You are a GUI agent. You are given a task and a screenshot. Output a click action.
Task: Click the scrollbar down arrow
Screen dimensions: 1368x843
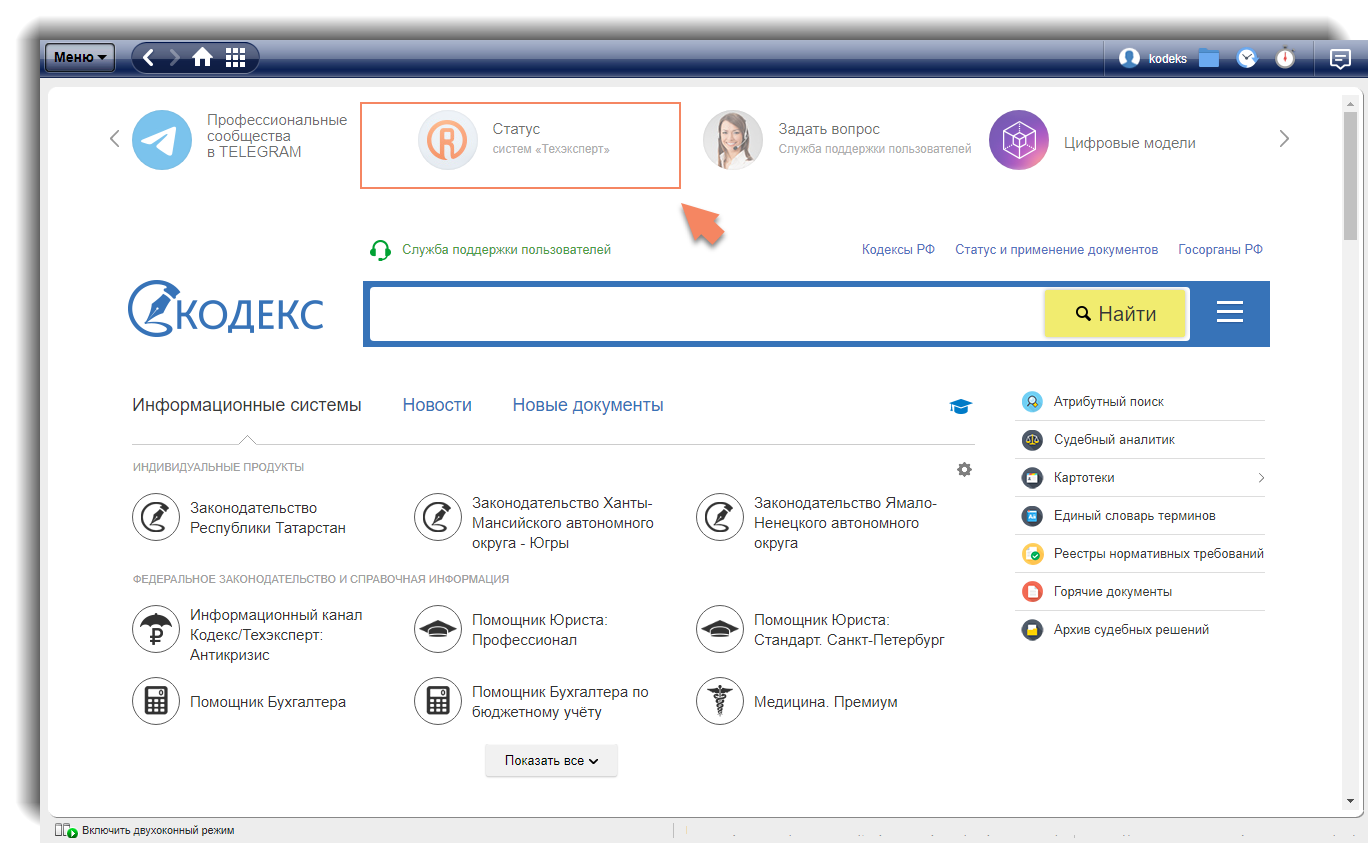coord(1351,801)
